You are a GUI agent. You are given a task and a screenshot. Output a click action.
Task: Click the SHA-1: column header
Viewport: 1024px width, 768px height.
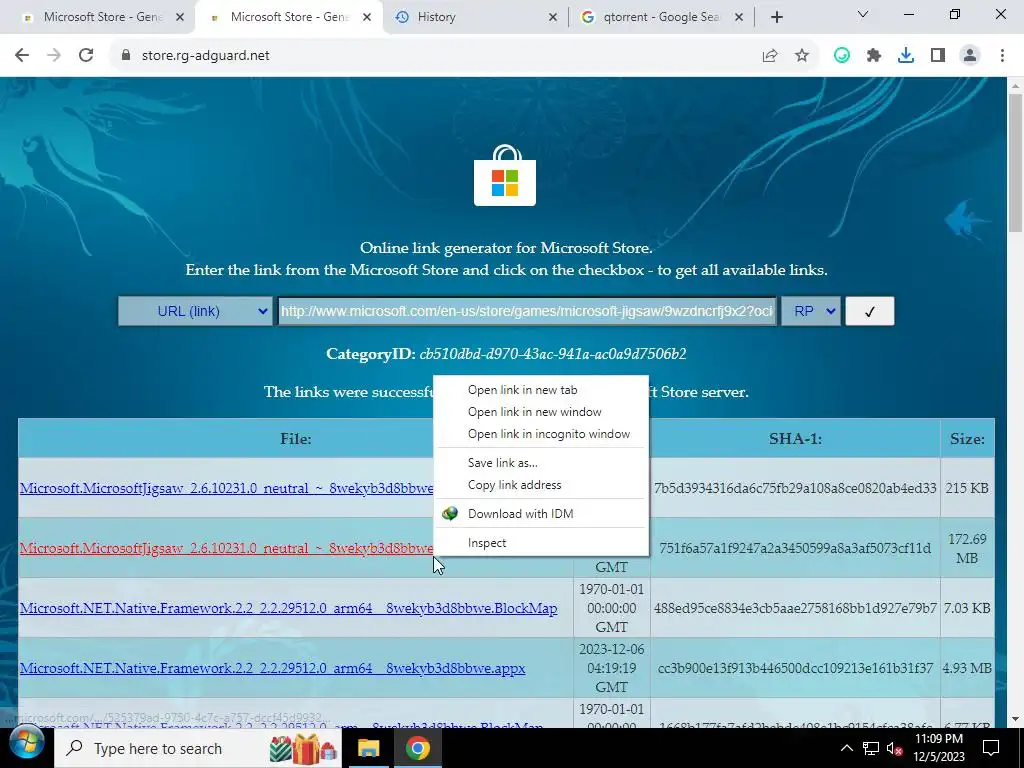click(795, 439)
